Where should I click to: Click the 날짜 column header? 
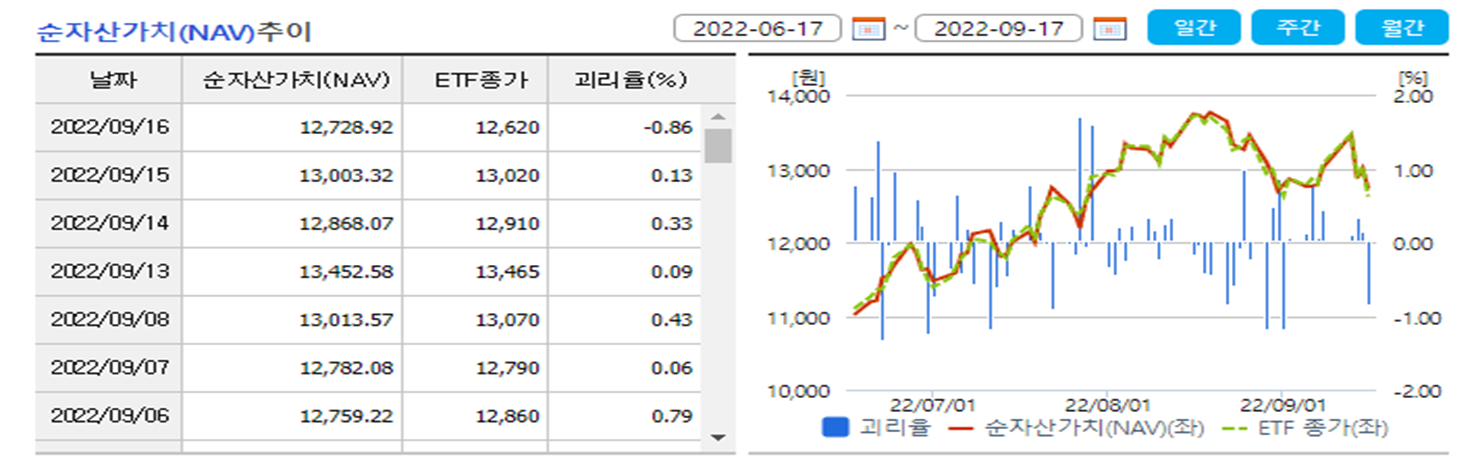[x=108, y=80]
